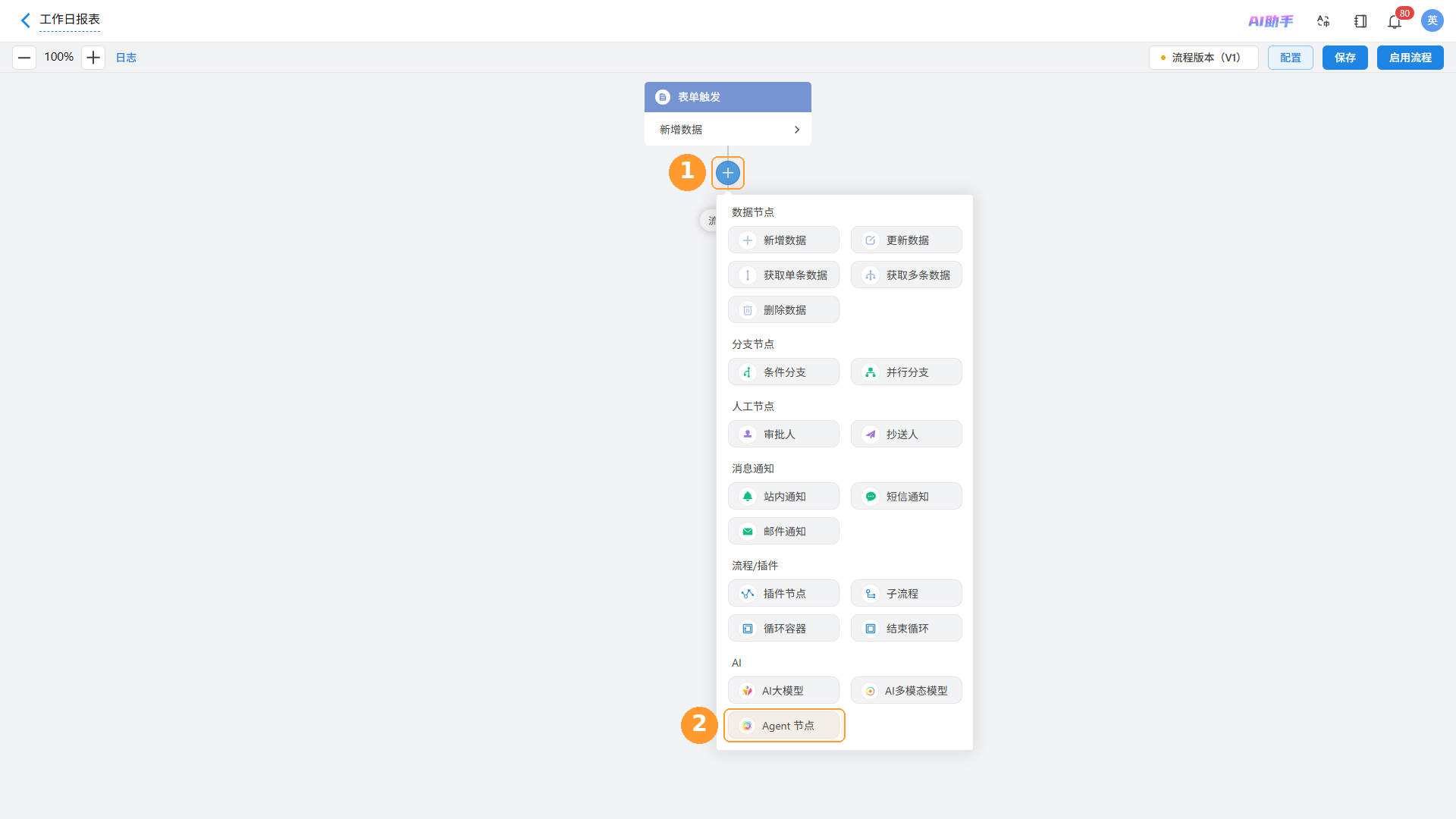The height and width of the screenshot is (819, 1456).
Task: Click the 配置 button
Action: (1291, 58)
